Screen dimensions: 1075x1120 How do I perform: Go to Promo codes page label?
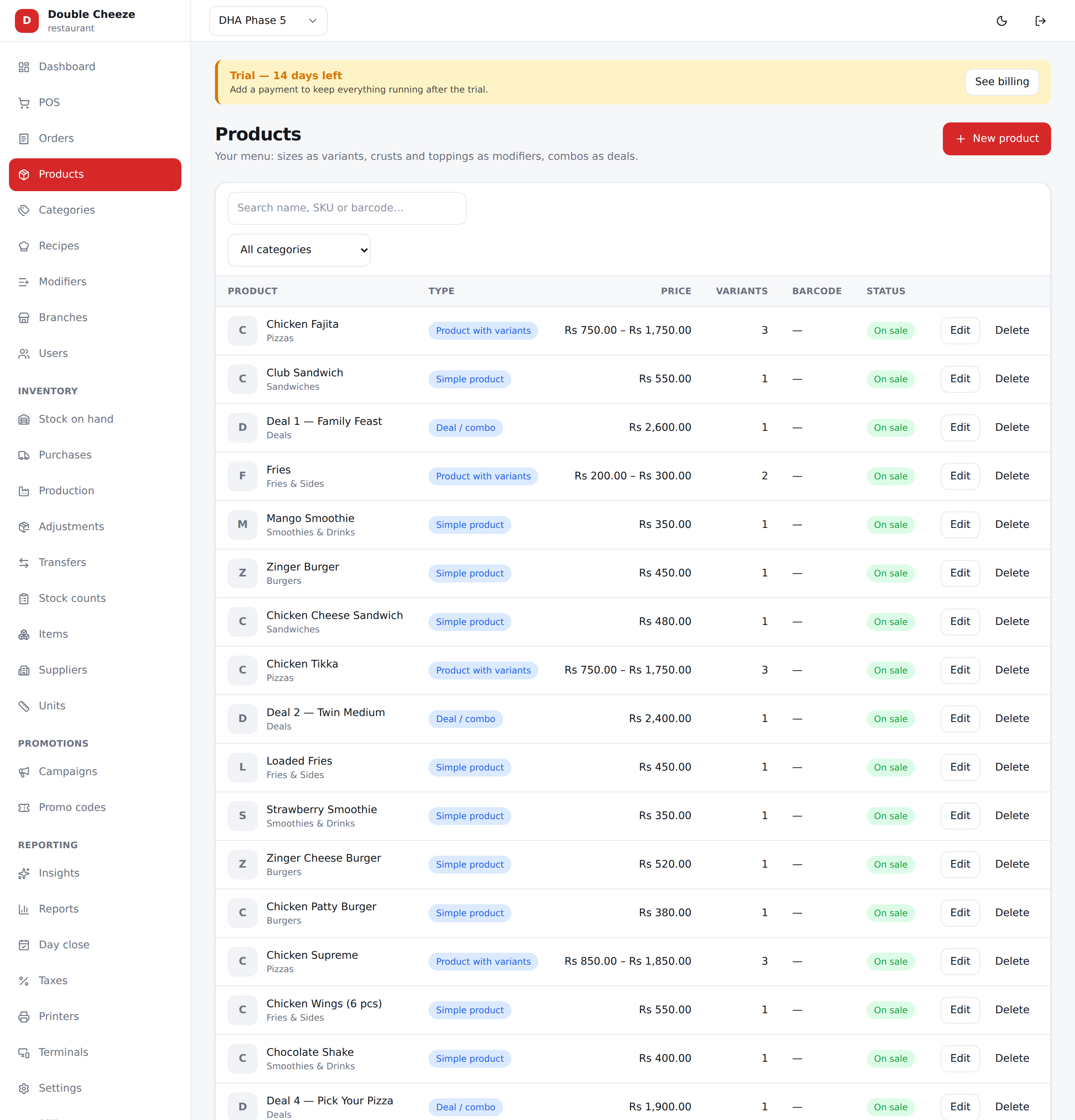click(x=72, y=808)
